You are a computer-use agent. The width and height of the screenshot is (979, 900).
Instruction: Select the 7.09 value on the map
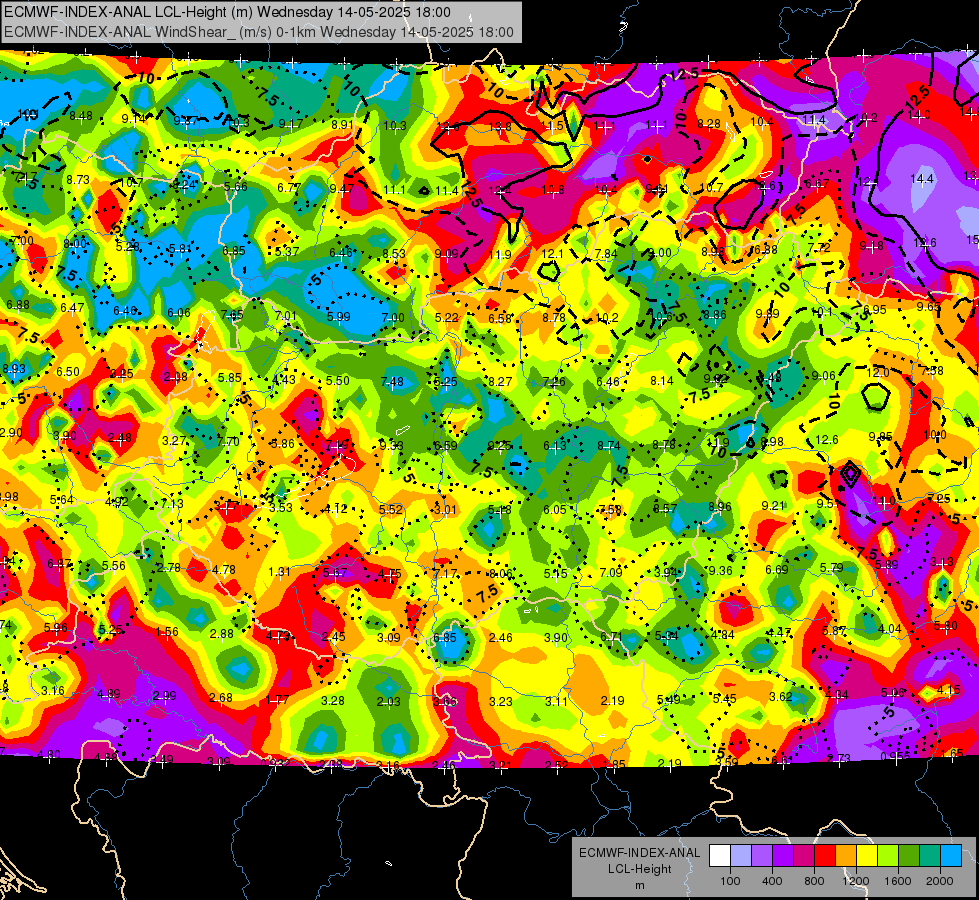[611, 572]
